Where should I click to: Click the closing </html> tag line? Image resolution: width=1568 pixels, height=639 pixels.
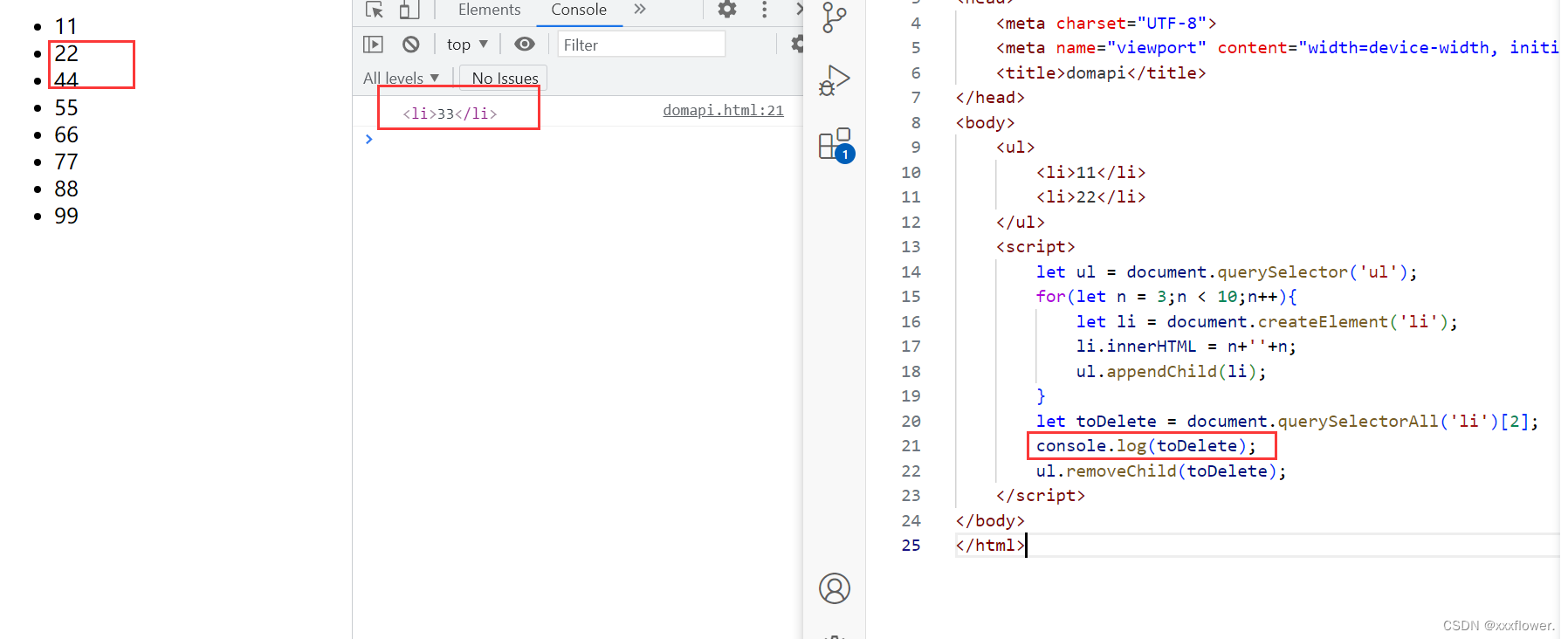(x=990, y=546)
